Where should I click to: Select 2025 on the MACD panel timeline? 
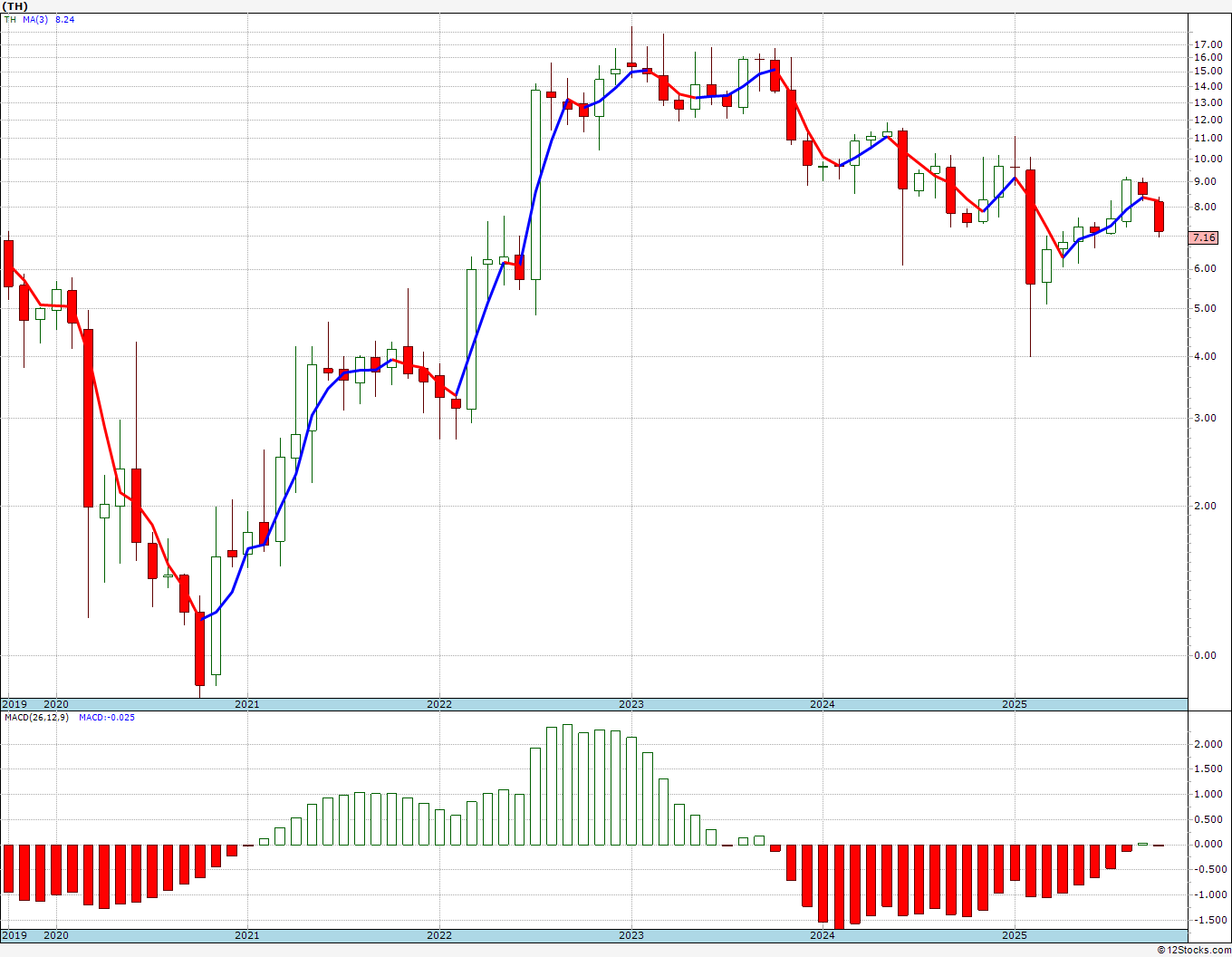click(1015, 935)
